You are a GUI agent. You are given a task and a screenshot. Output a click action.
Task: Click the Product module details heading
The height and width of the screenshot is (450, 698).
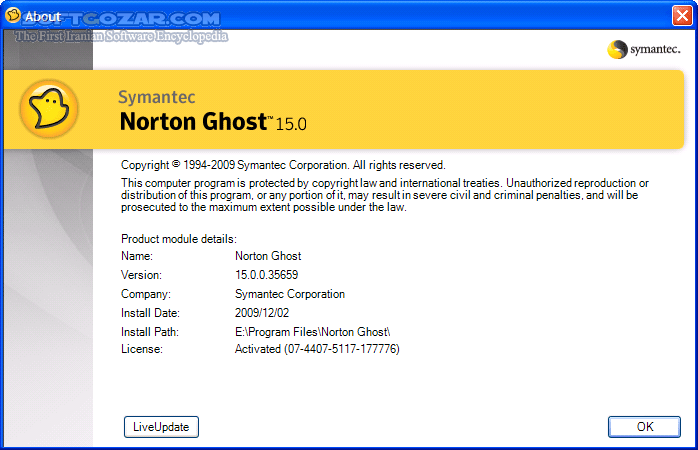[x=179, y=239]
